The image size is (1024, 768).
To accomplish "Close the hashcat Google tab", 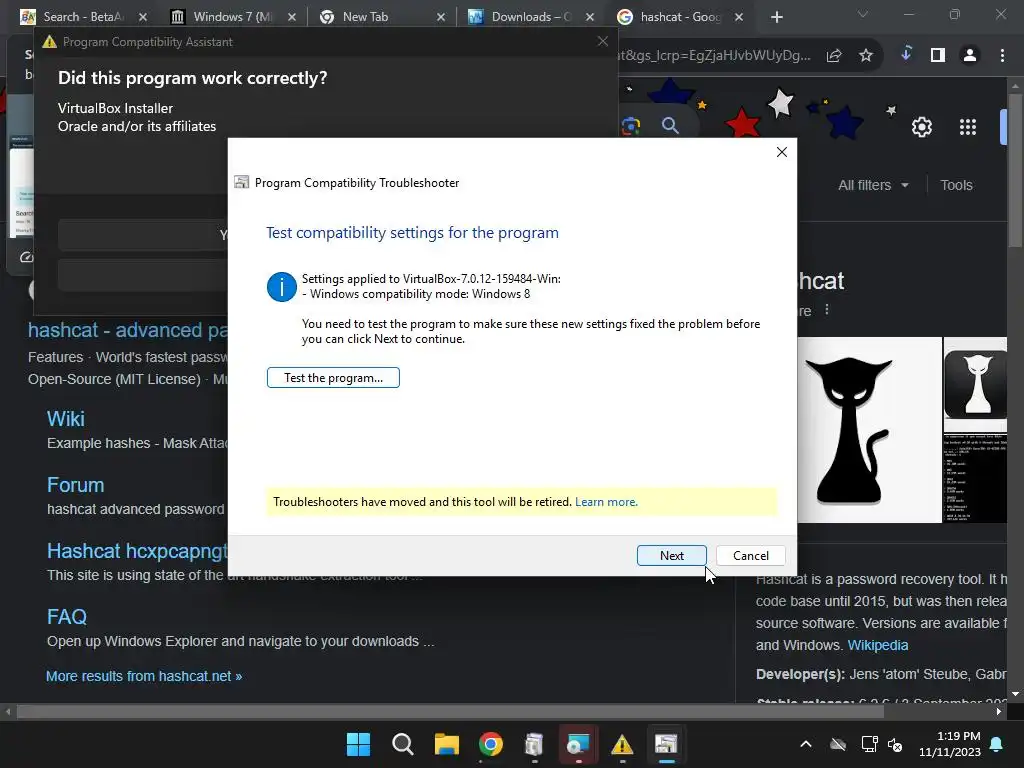I will (739, 17).
